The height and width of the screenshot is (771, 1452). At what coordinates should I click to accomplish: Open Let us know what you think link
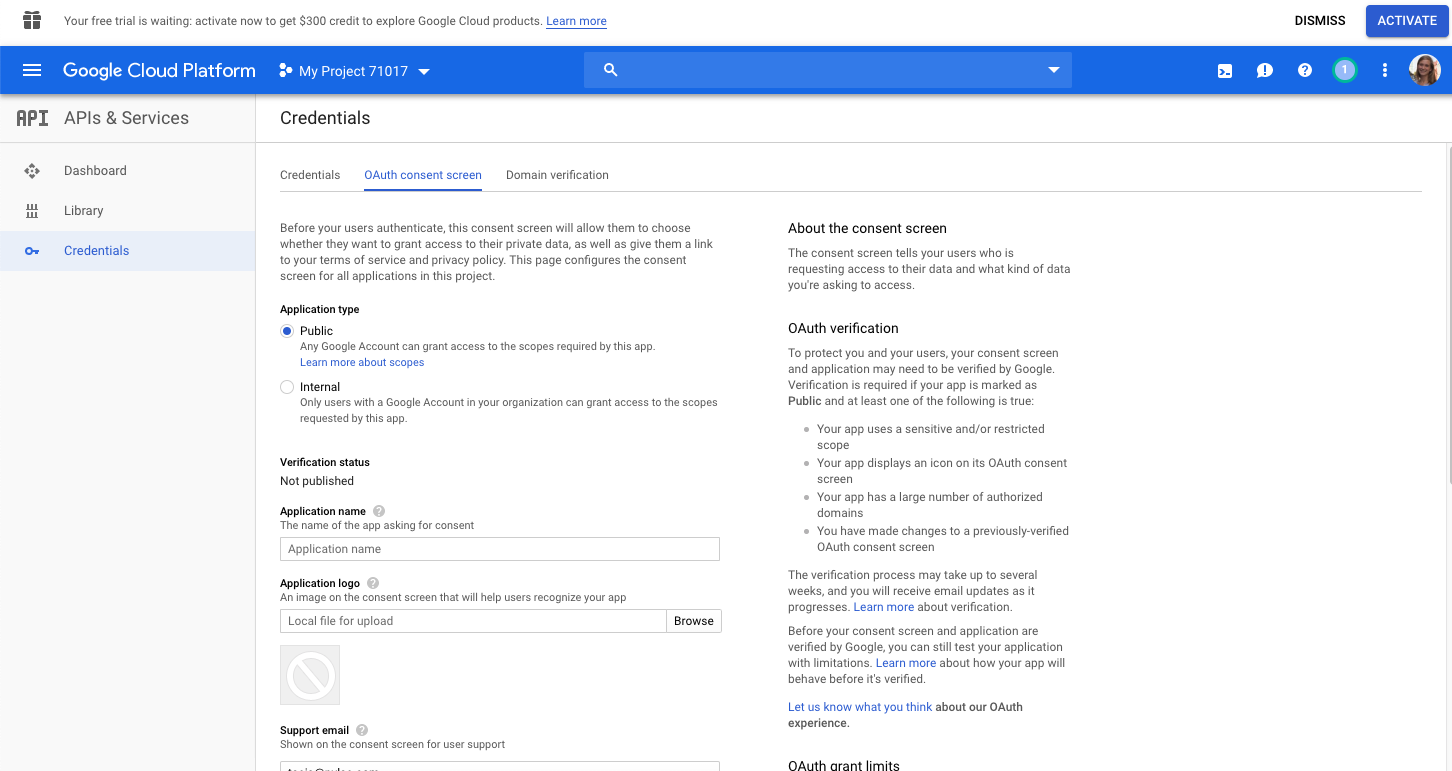860,707
